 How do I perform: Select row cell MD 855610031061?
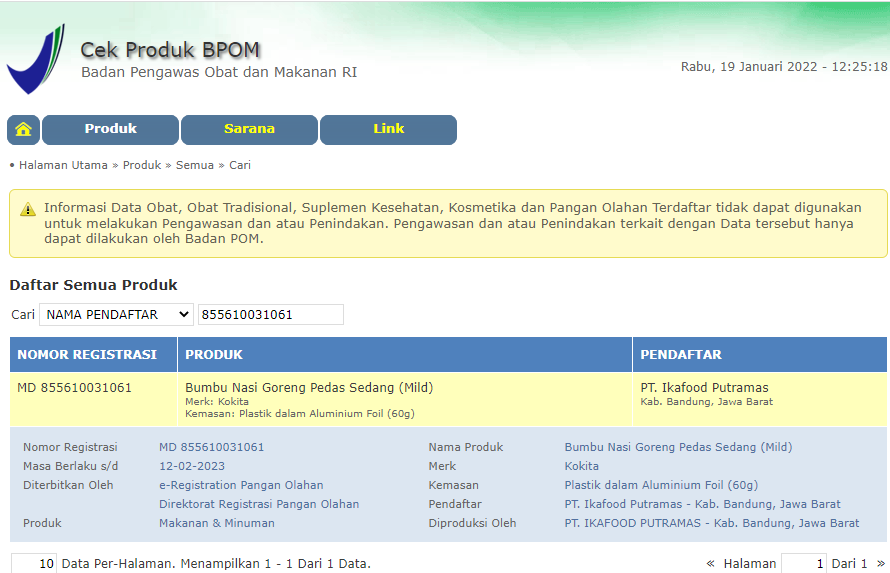[74, 387]
